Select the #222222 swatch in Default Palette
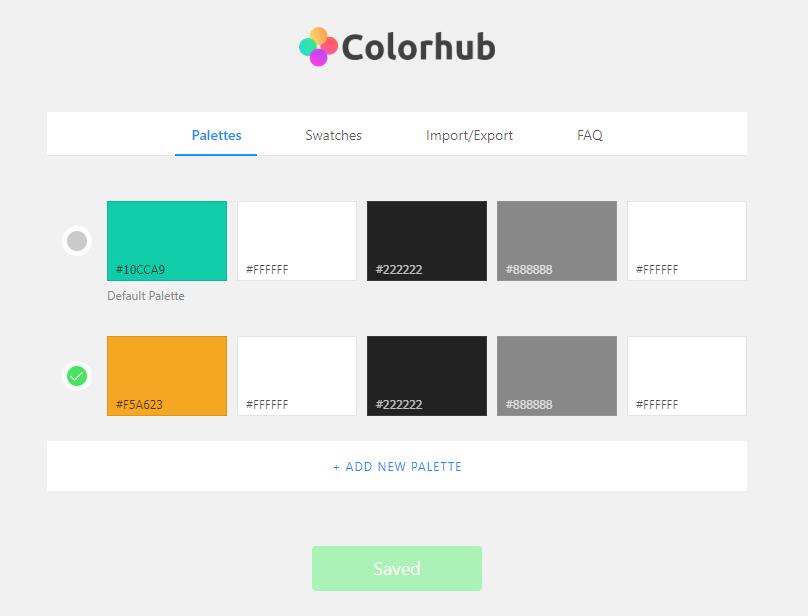The image size is (808, 616). [427, 241]
